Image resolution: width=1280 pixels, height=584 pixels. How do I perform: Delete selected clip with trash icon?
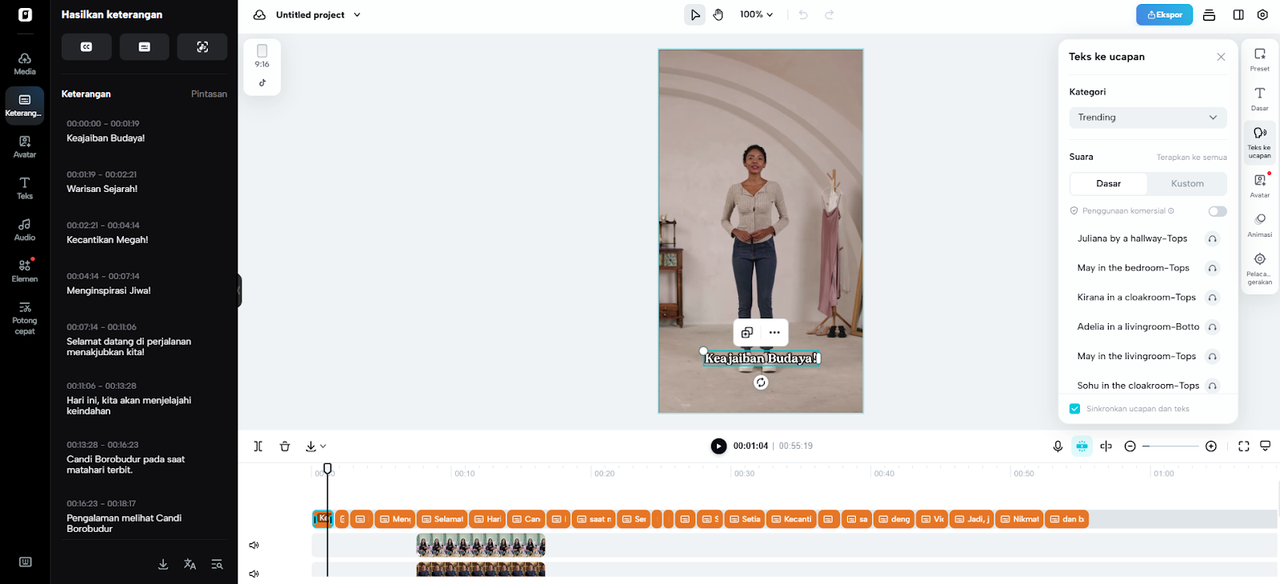[285, 446]
